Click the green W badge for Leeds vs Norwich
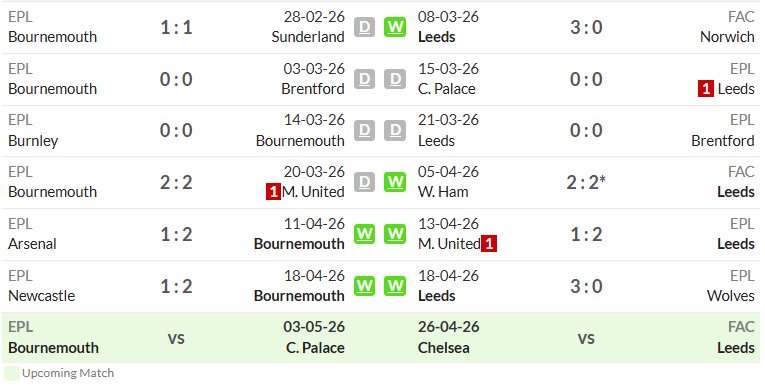 (395, 27)
